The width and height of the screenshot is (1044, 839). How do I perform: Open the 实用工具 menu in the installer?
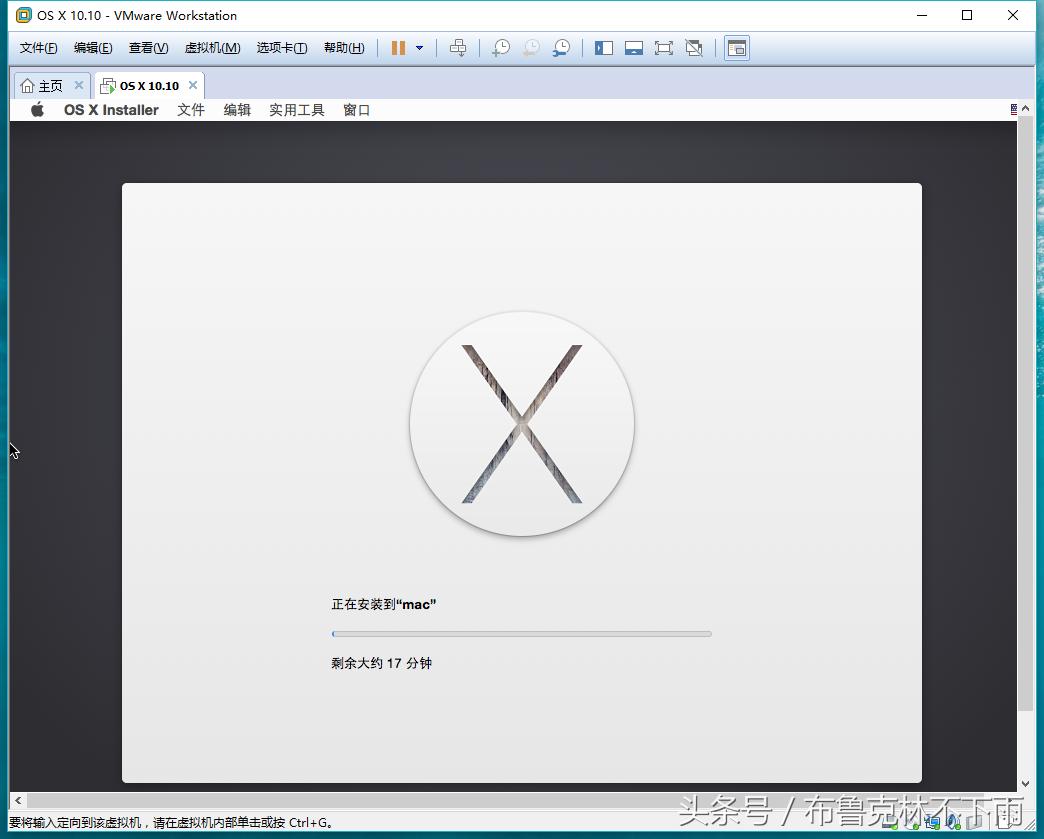pos(296,110)
